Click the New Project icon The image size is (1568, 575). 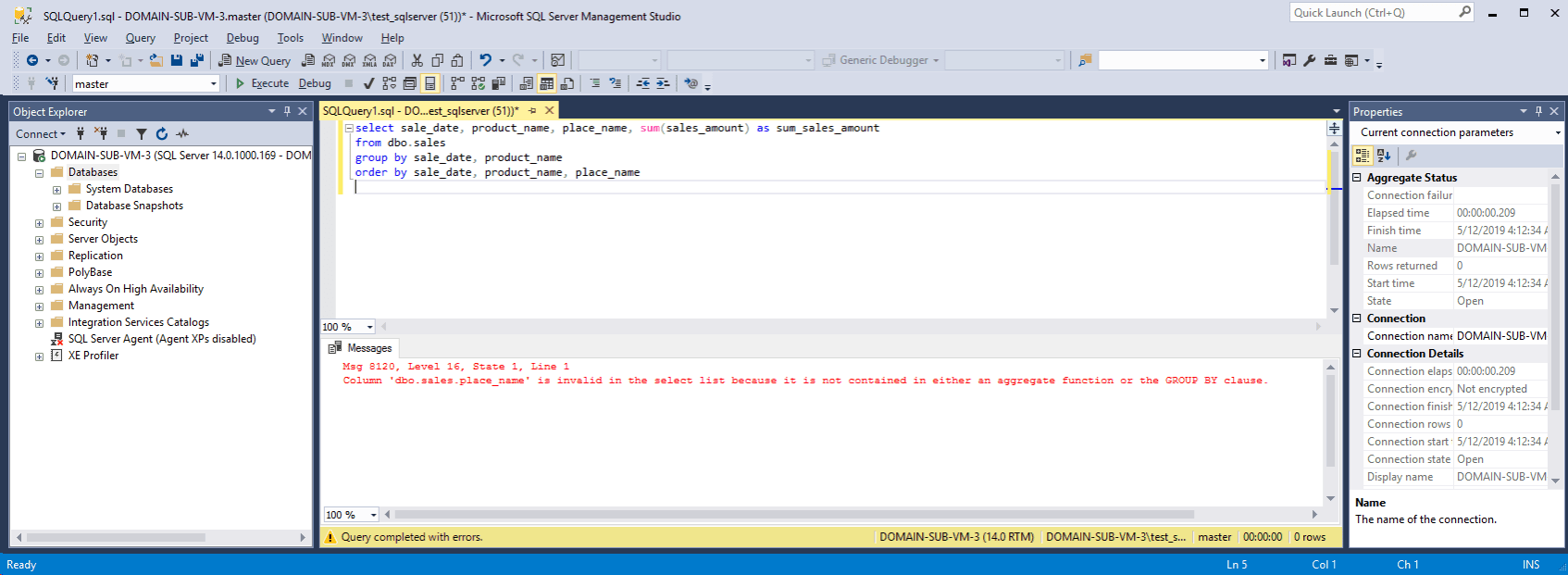point(92,60)
